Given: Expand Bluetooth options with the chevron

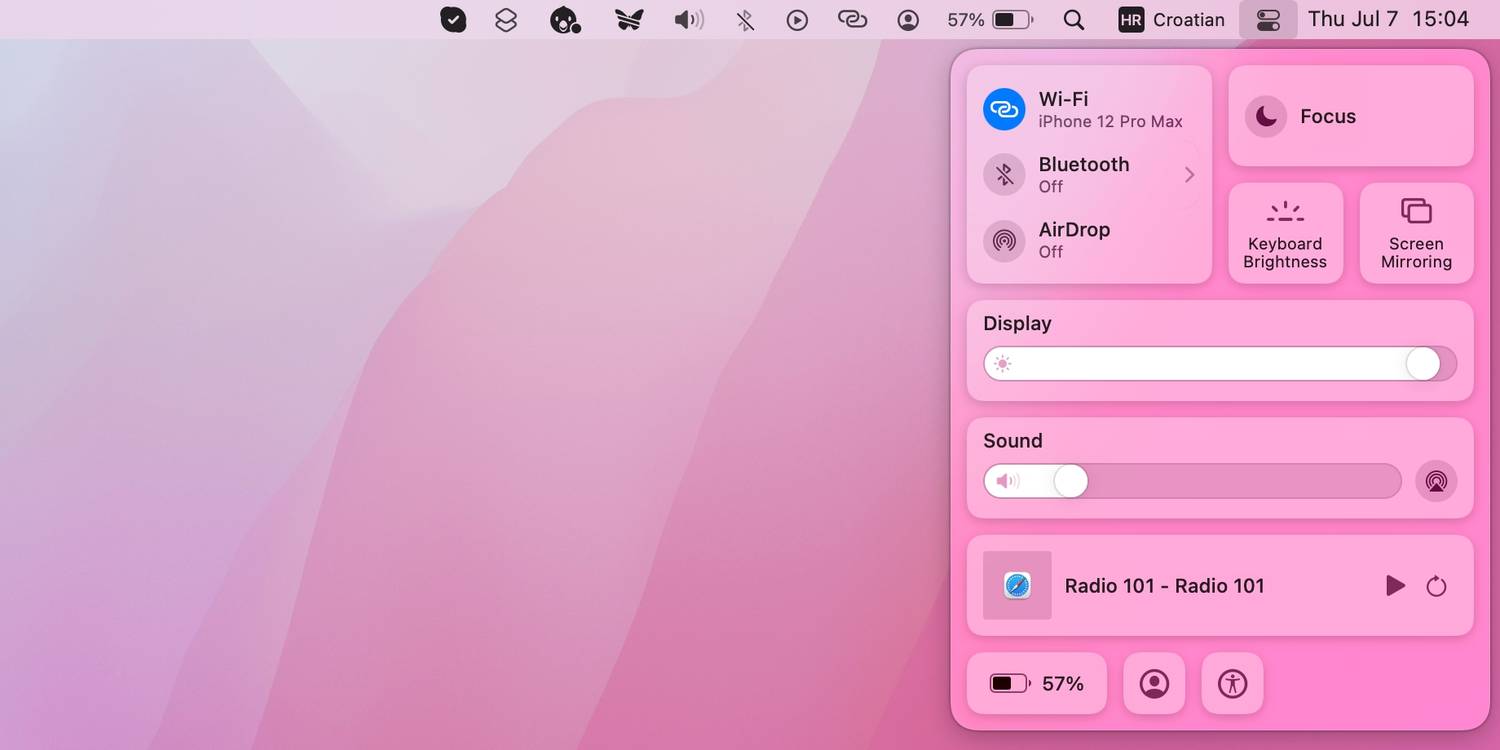Looking at the screenshot, I should click(x=1189, y=175).
